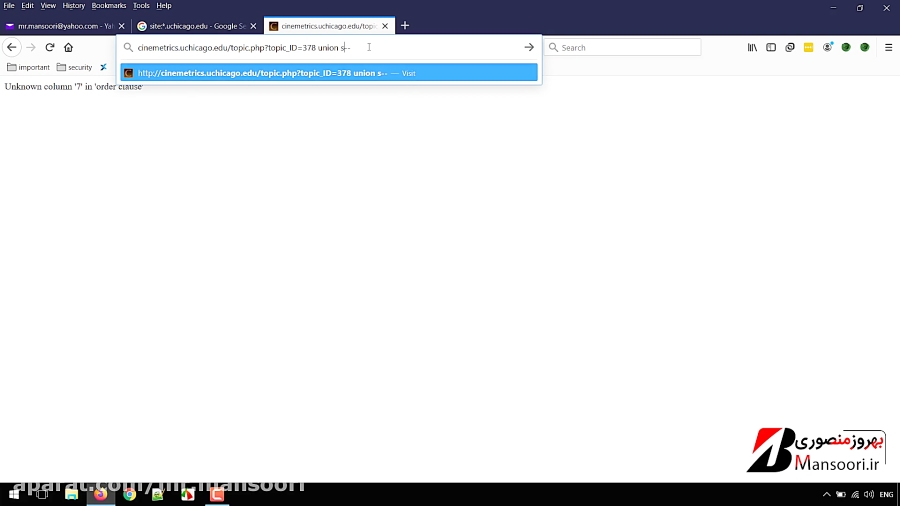Click the container extension icon in toolbar

coord(790,48)
